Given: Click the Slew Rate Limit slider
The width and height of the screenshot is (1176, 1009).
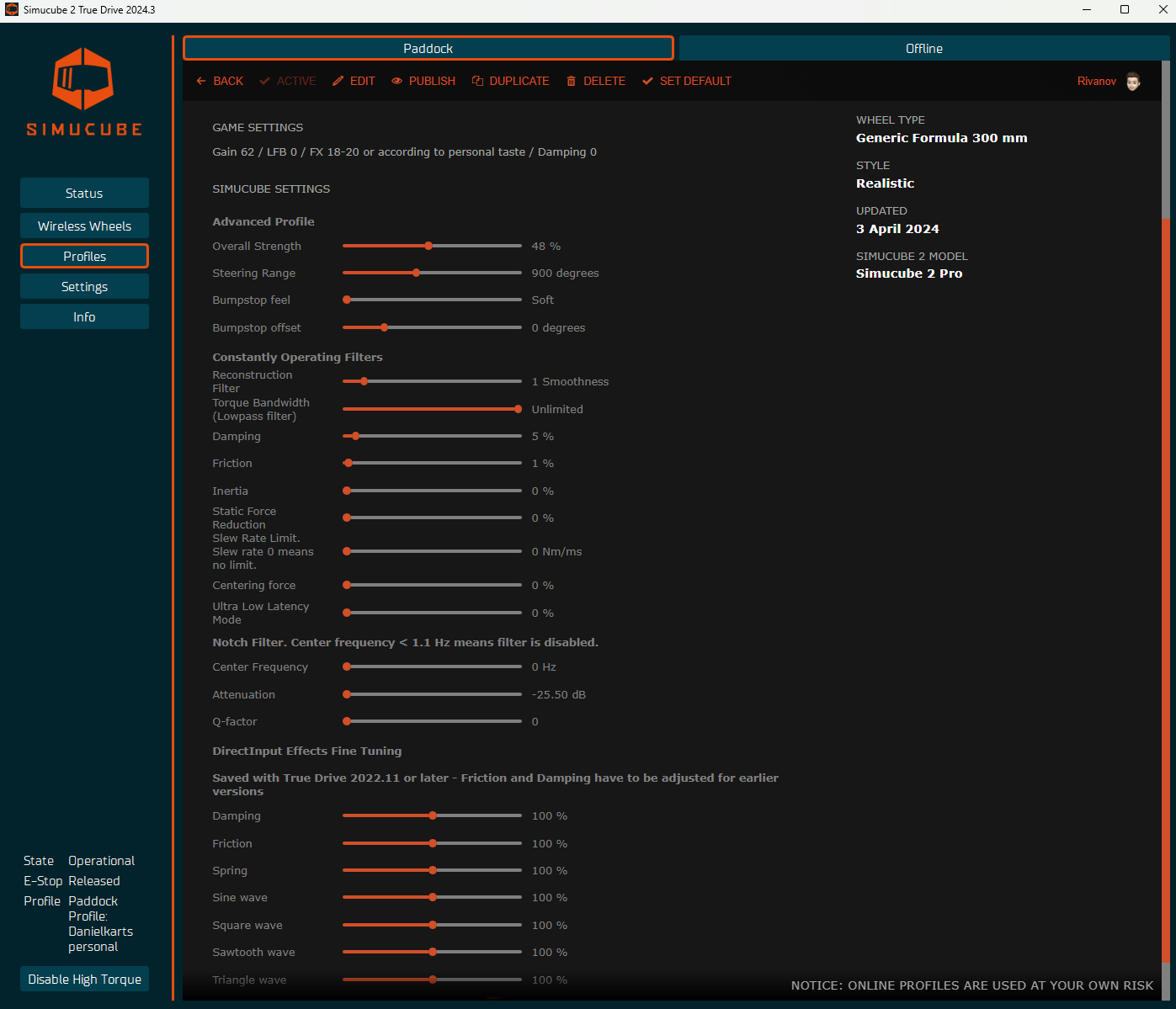Looking at the screenshot, I should (432, 551).
